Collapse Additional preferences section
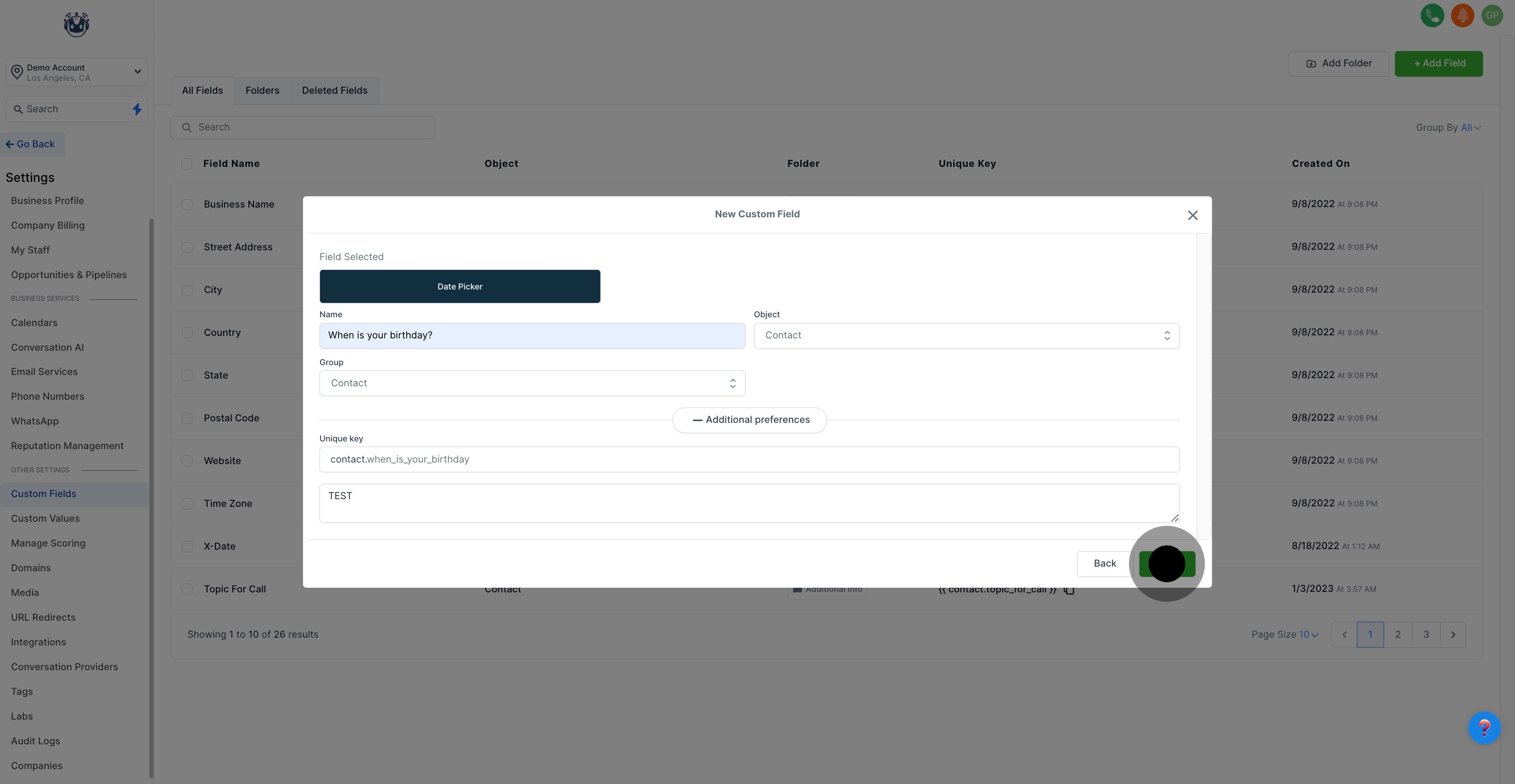 (749, 420)
